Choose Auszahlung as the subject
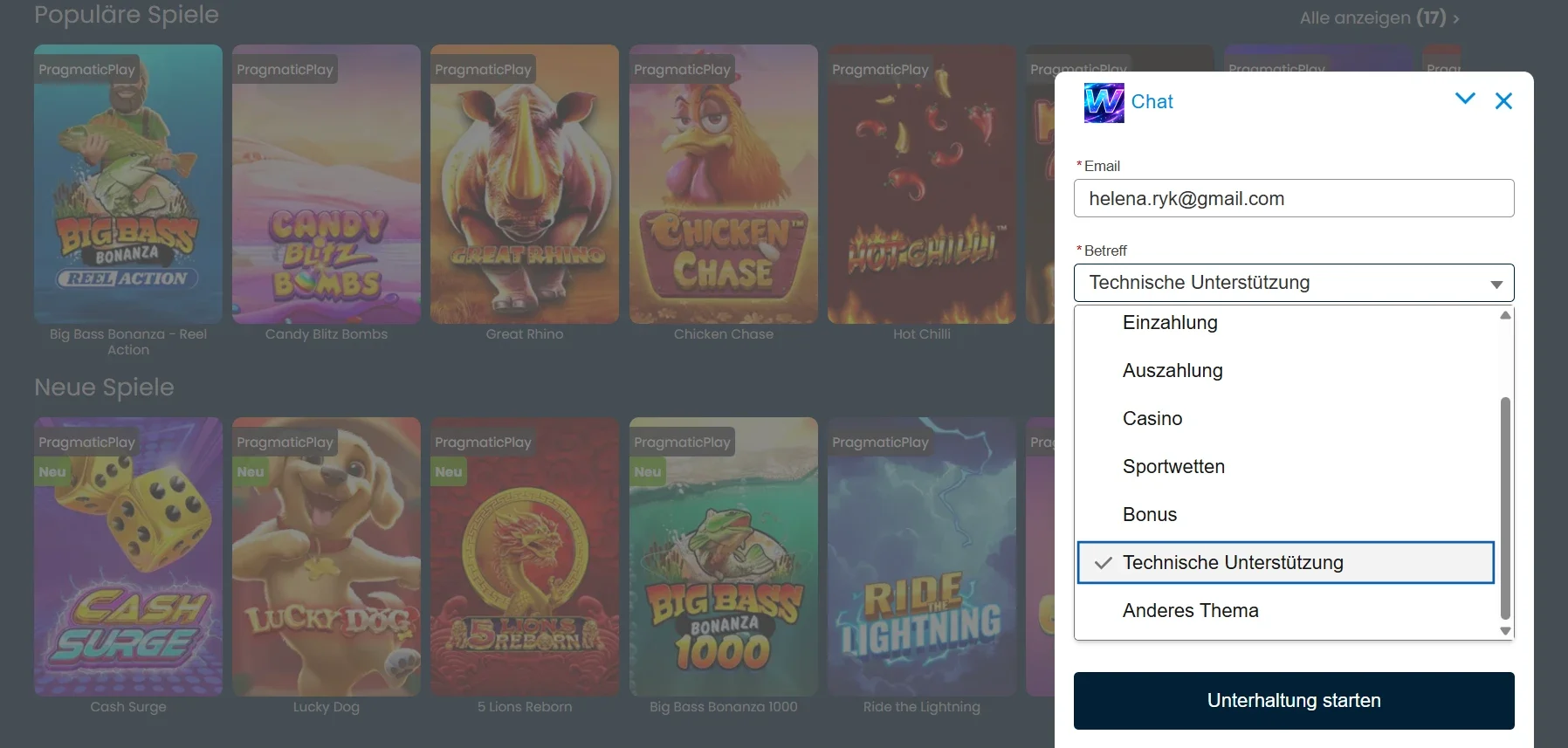This screenshot has width=1568, height=748. pyautogui.click(x=1286, y=371)
